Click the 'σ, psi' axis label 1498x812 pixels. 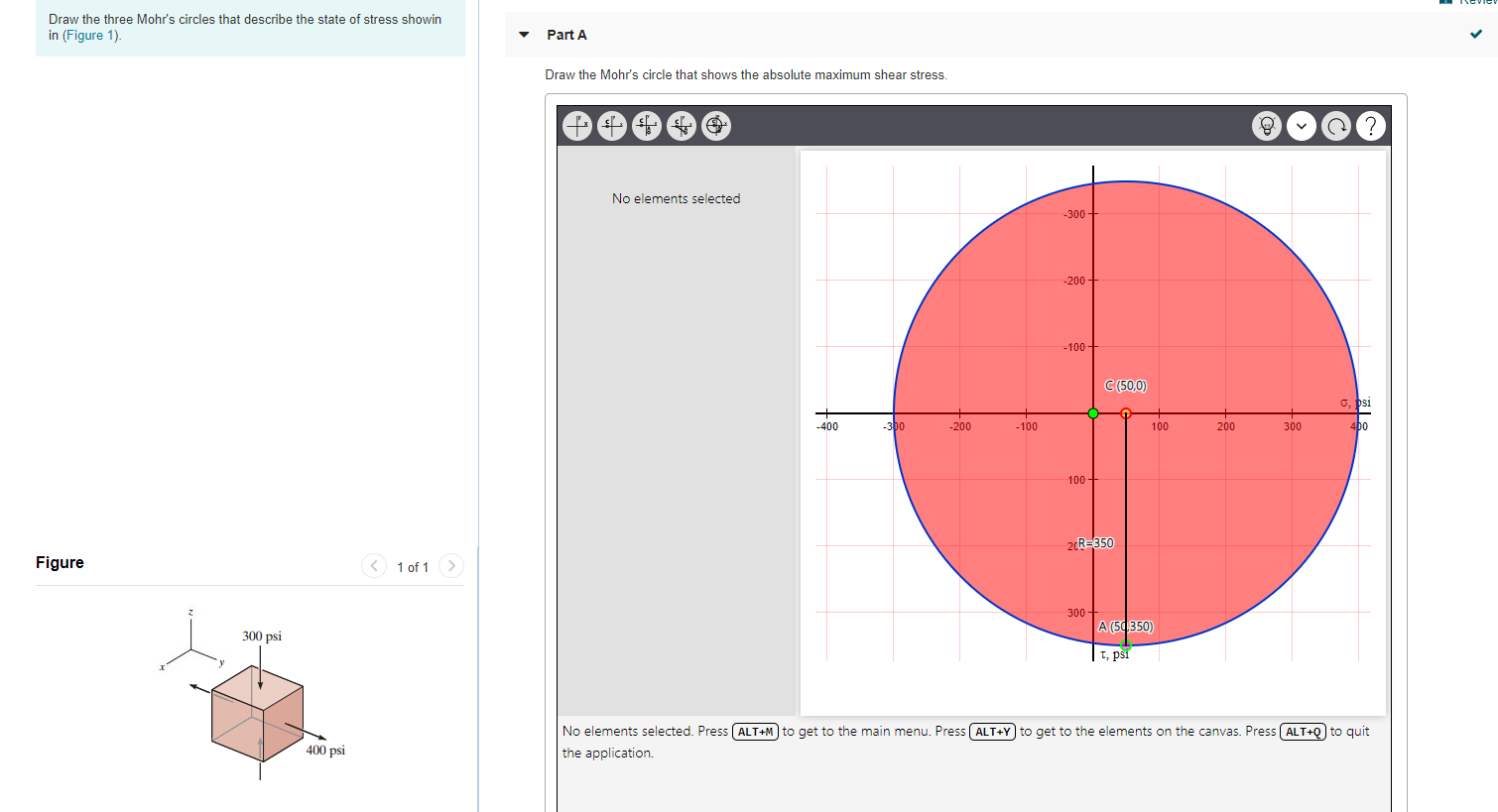click(1355, 402)
